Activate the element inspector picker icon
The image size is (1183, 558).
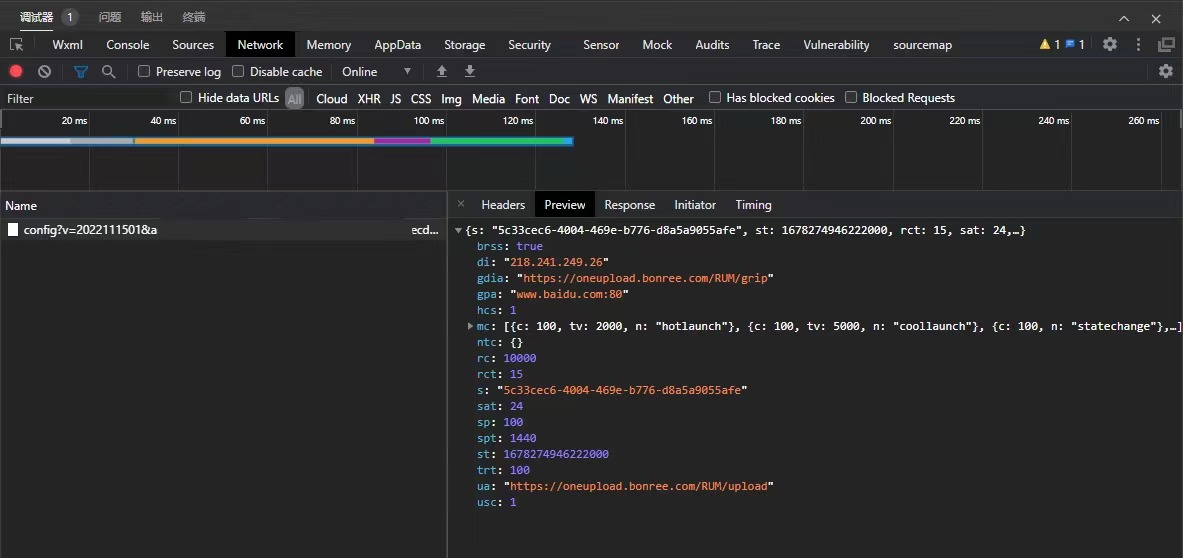(17, 45)
